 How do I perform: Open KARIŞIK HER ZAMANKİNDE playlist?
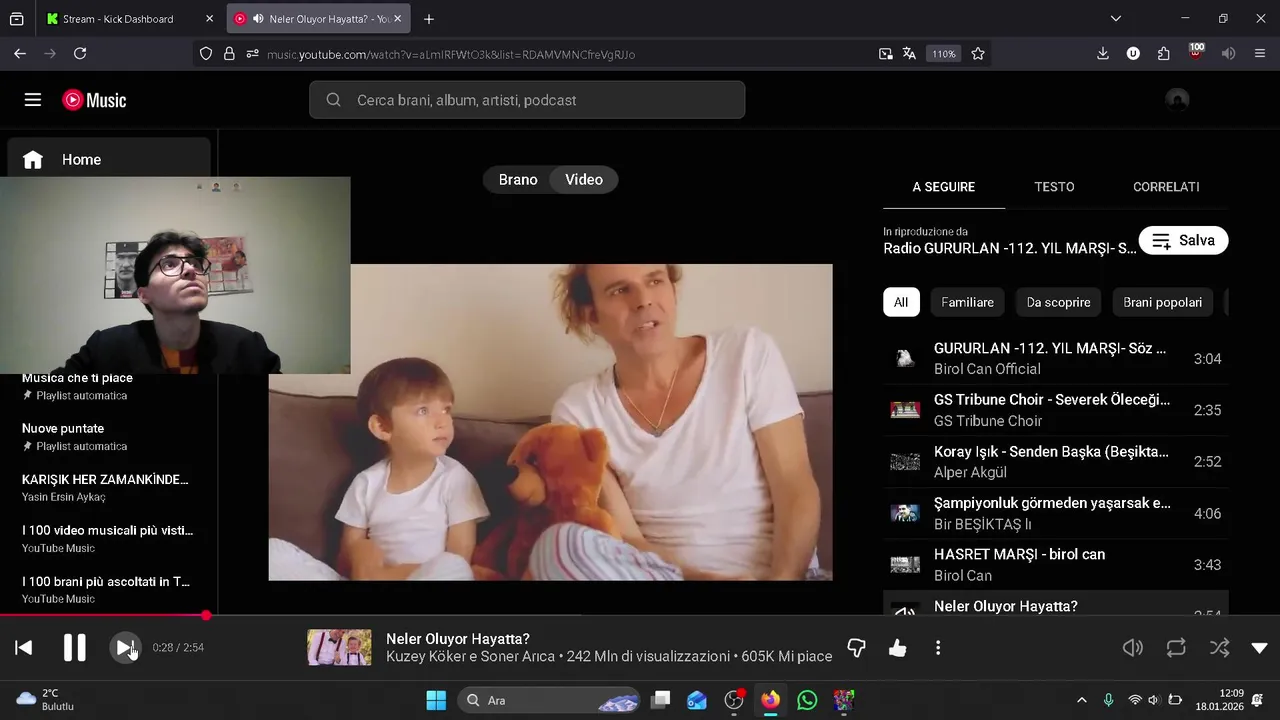pyautogui.click(x=107, y=488)
